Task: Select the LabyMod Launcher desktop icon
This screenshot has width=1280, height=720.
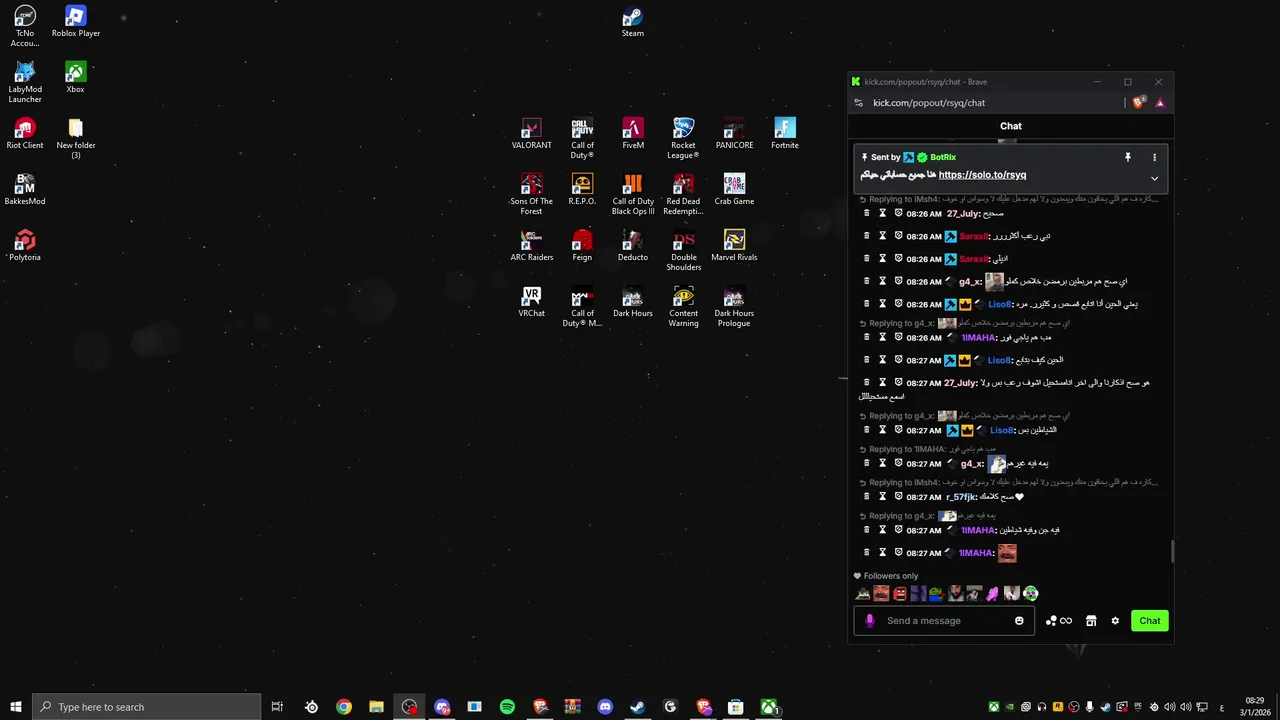Action: point(25,82)
